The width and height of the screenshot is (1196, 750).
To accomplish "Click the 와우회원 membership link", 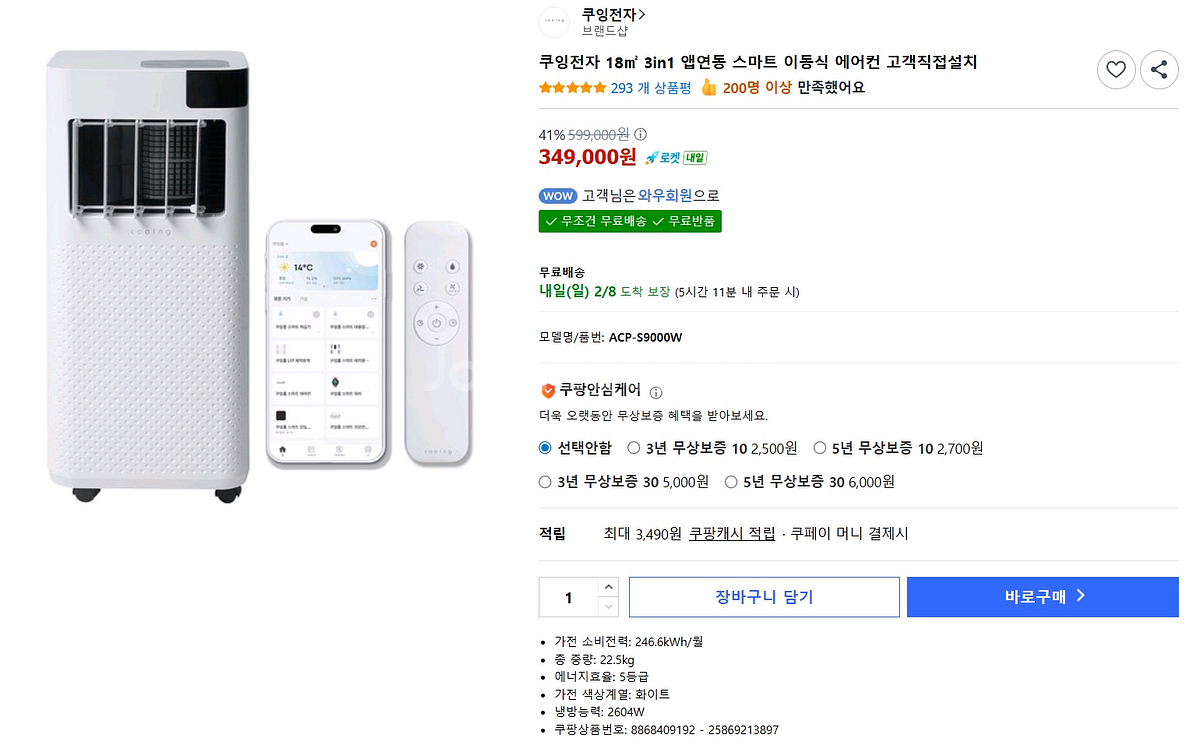I will click(x=665, y=195).
